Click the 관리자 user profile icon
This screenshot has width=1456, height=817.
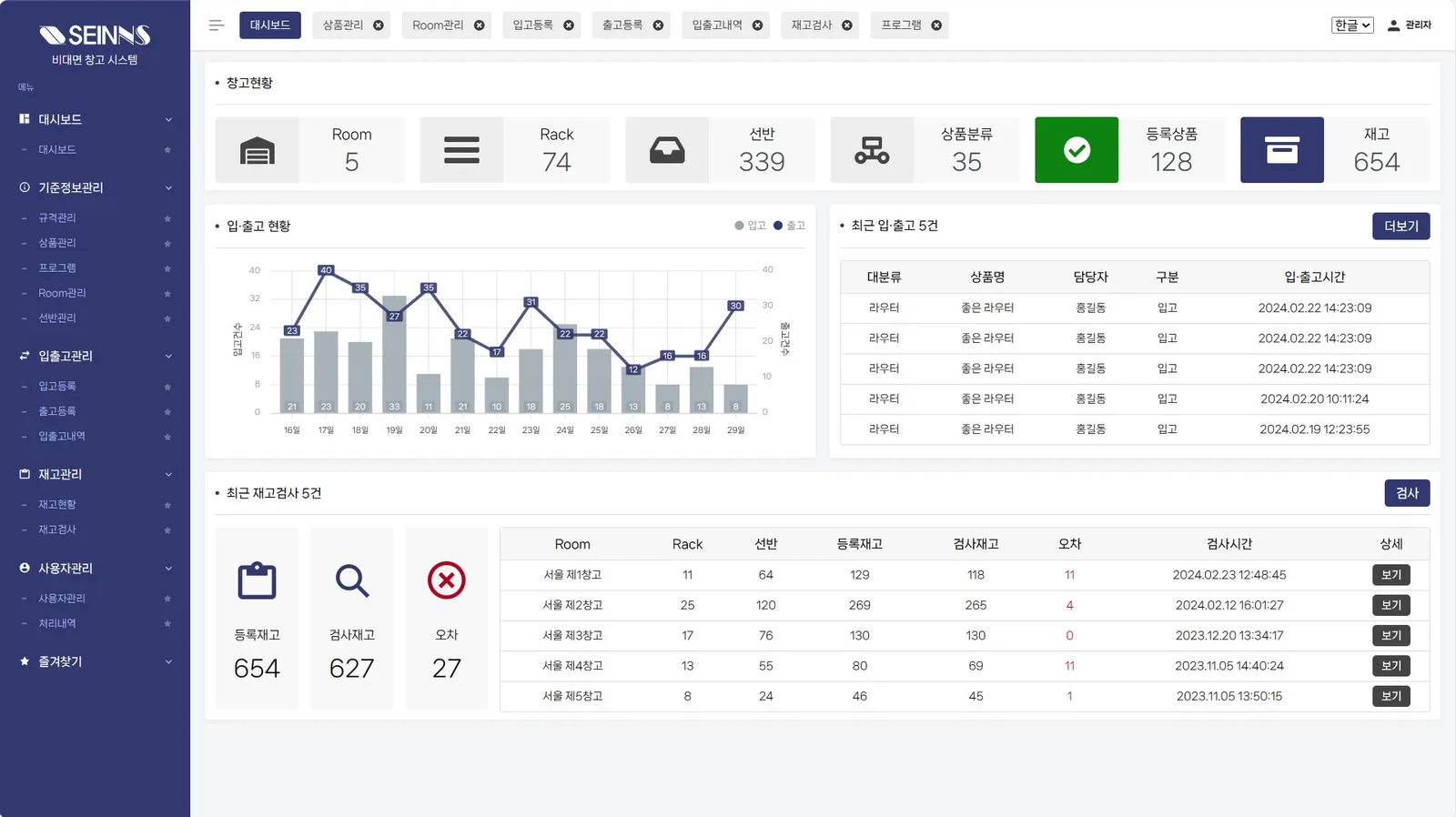coord(1393,25)
